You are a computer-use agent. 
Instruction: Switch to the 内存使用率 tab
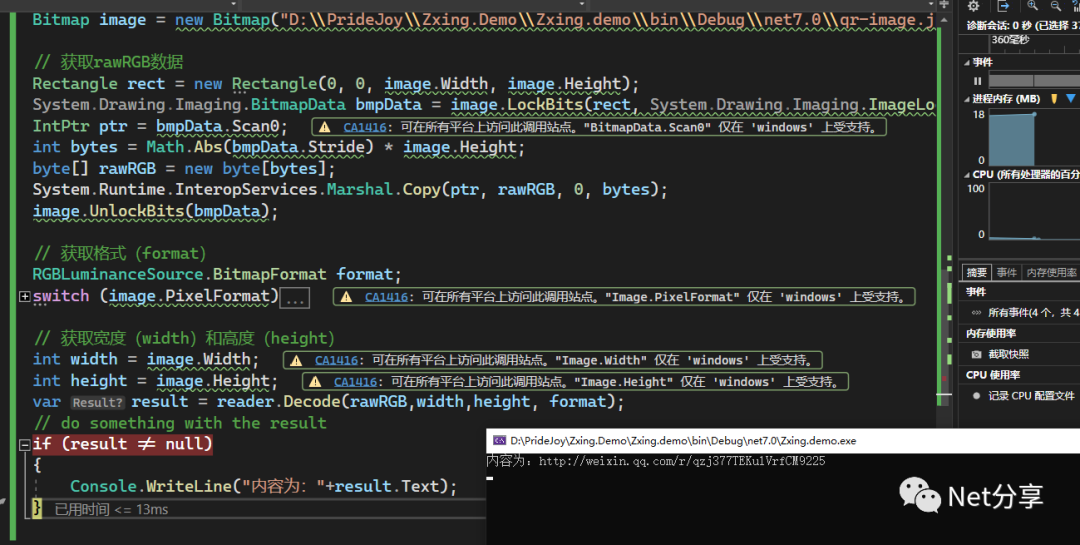tap(1051, 273)
